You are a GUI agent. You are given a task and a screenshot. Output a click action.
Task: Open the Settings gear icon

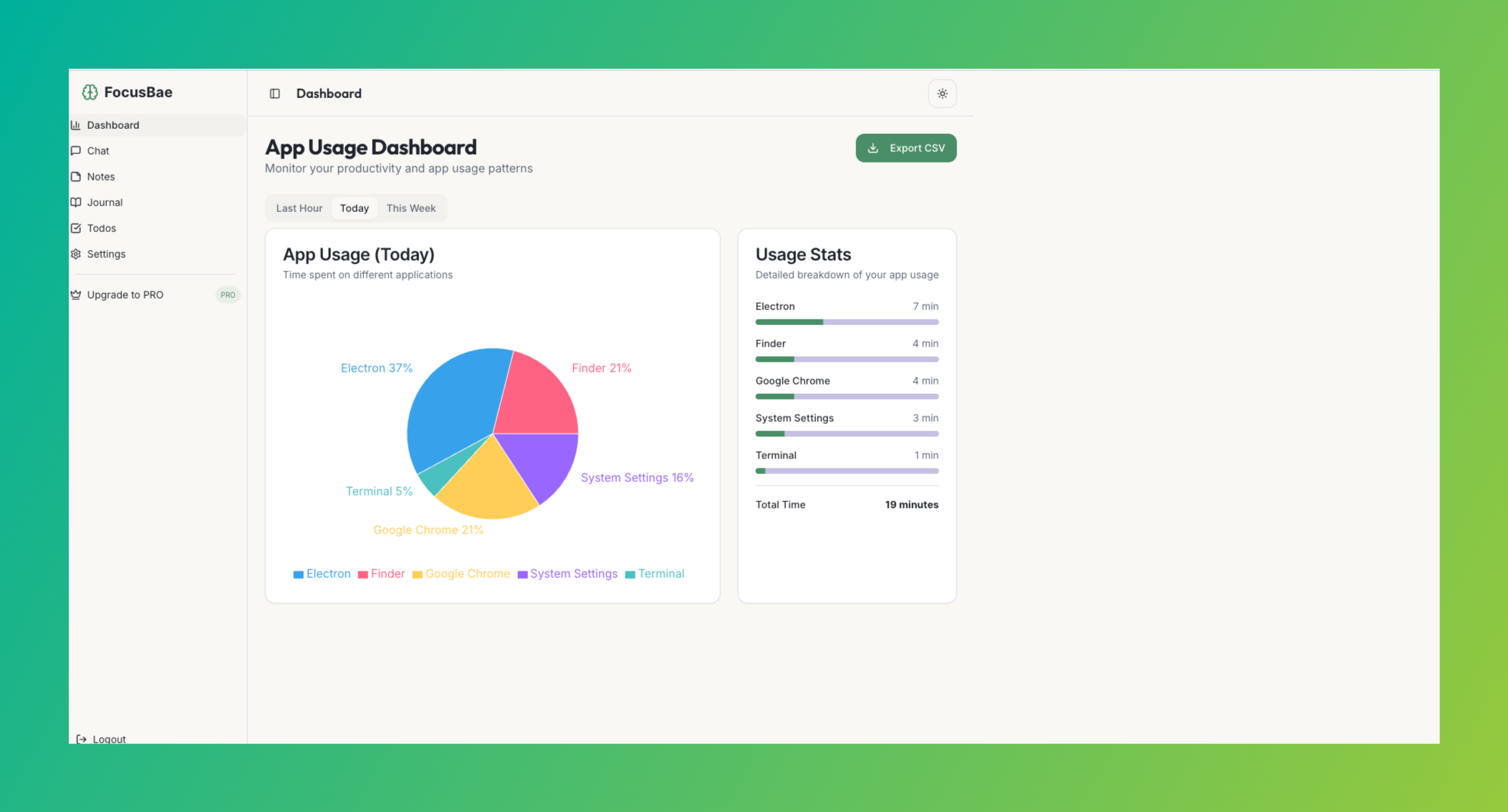[76, 254]
